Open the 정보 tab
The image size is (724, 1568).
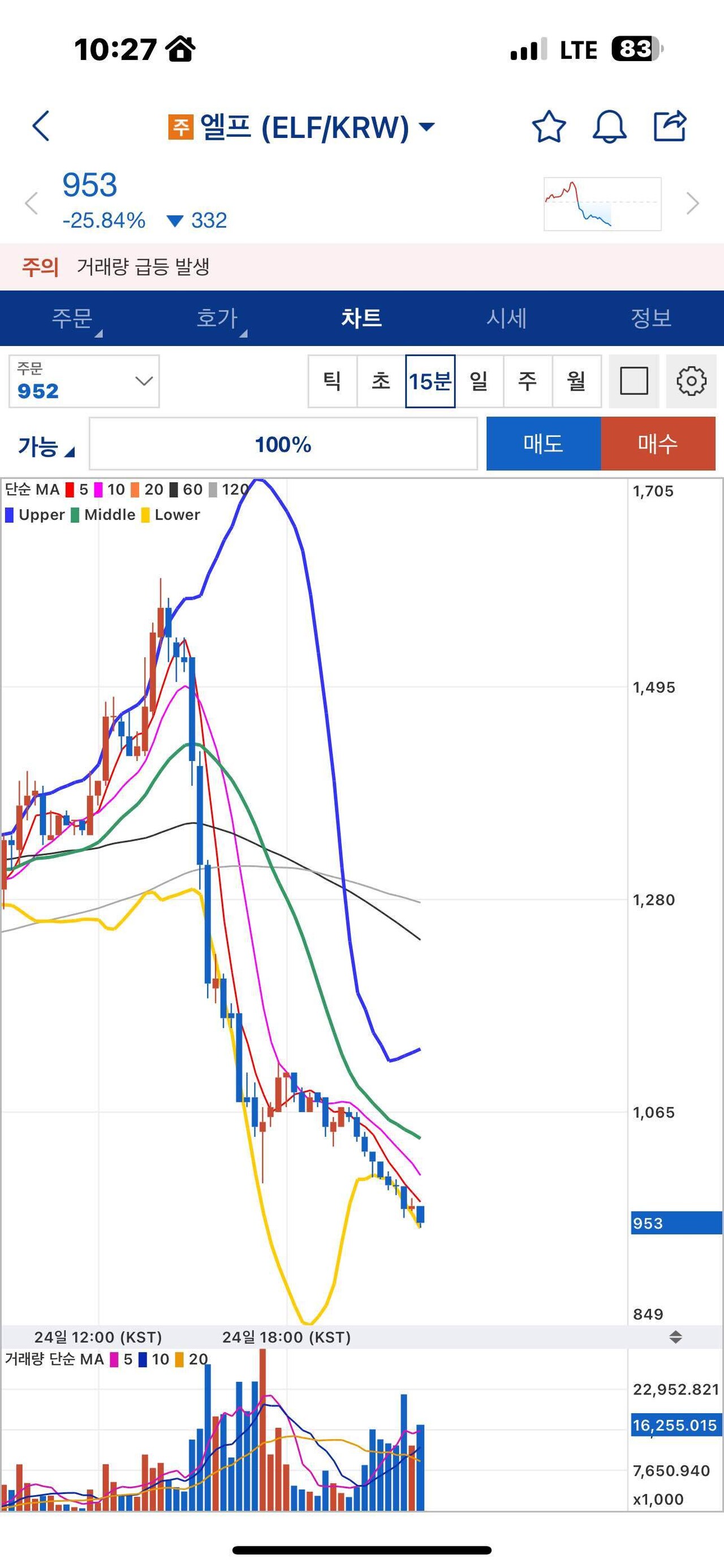(651, 318)
